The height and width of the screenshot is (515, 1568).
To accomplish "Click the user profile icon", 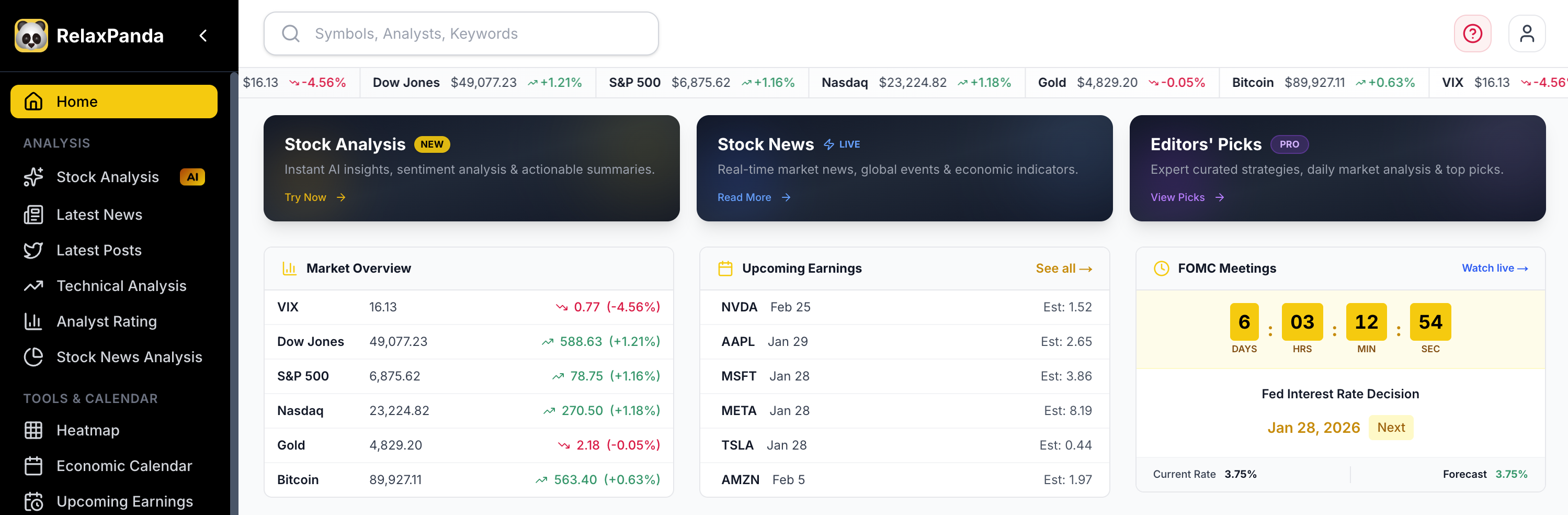I will pos(1527,33).
